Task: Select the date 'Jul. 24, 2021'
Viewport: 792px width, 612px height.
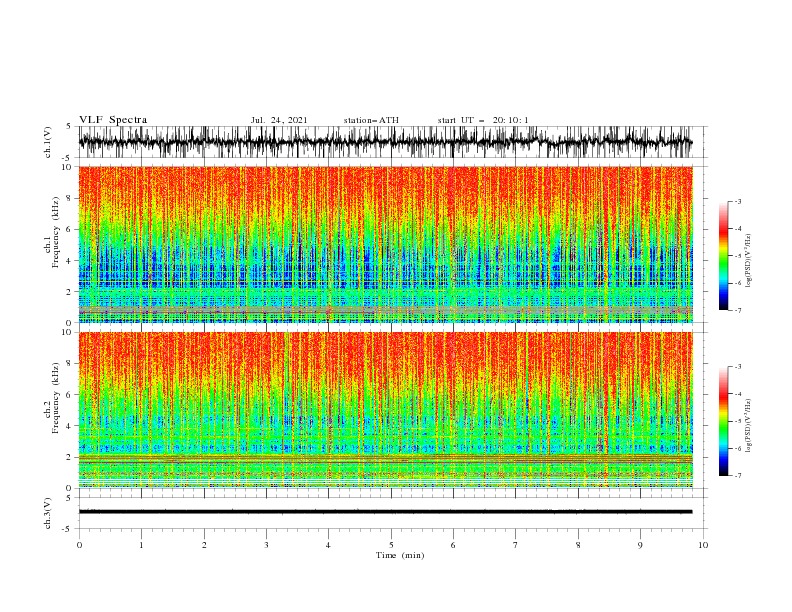Action: 279,120
